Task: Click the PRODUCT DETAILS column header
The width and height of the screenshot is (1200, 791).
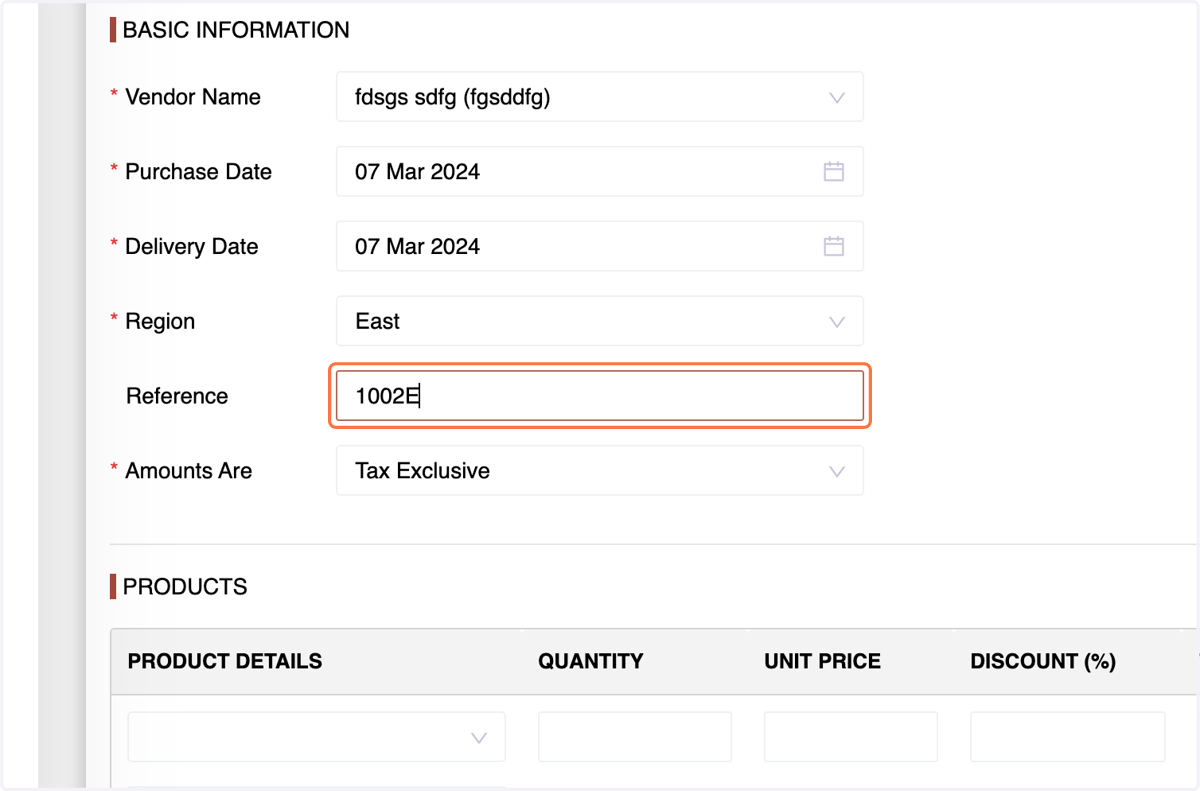Action: [225, 661]
